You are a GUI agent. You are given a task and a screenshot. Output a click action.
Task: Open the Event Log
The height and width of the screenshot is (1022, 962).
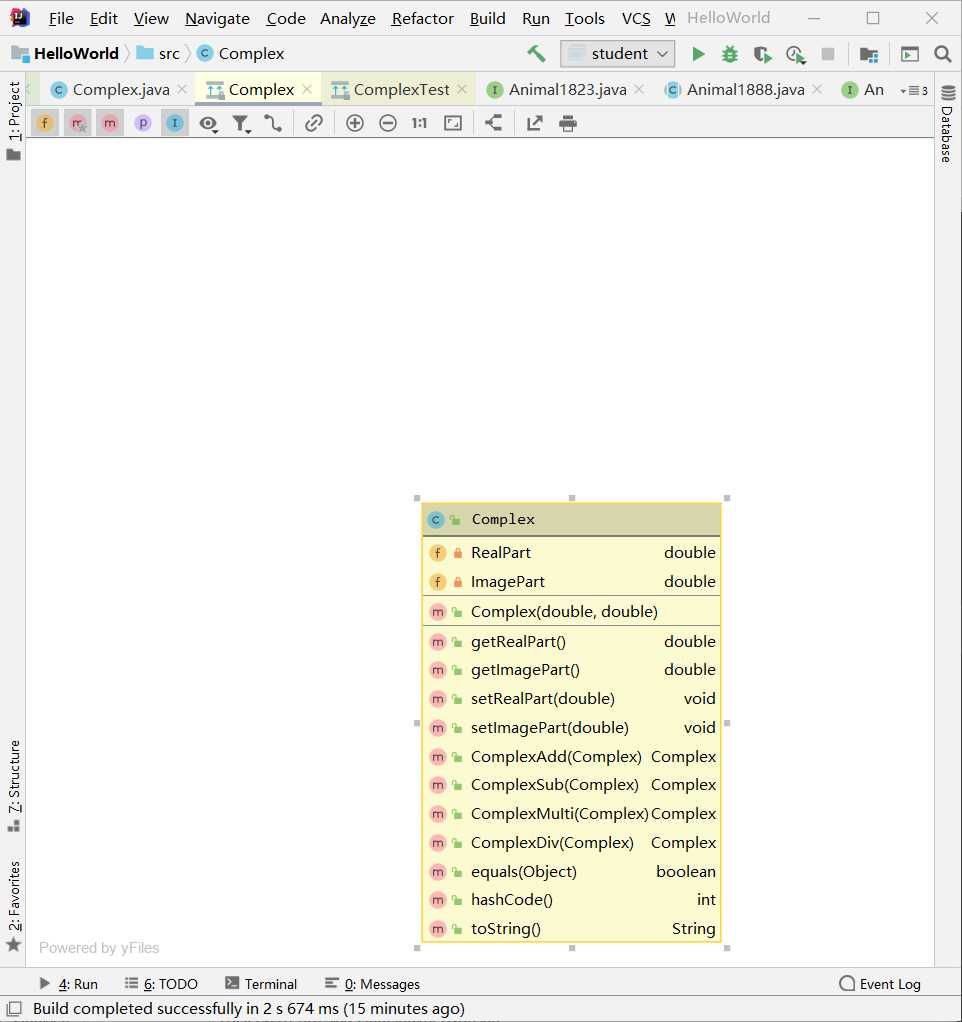(881, 984)
